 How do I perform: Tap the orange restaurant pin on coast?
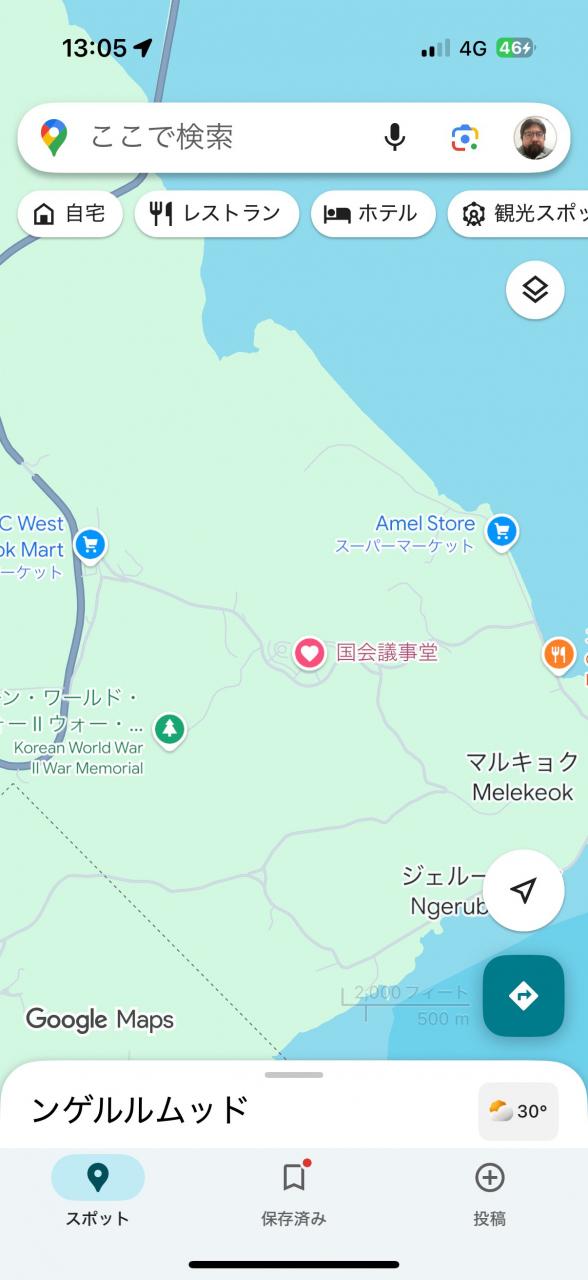point(558,654)
